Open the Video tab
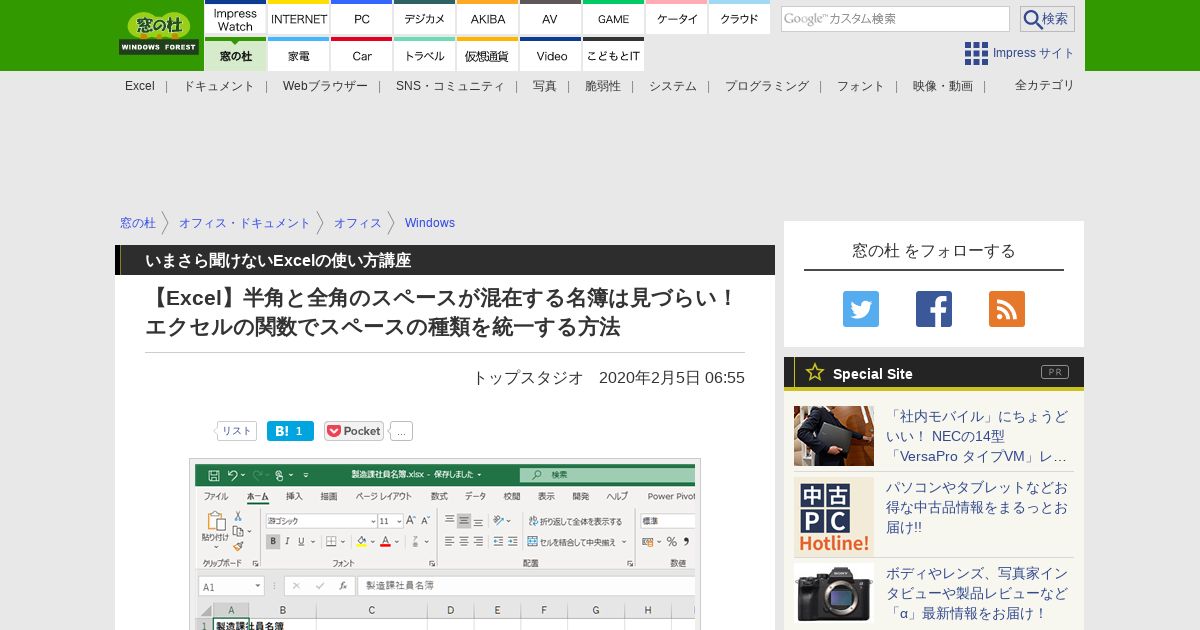 click(x=550, y=54)
